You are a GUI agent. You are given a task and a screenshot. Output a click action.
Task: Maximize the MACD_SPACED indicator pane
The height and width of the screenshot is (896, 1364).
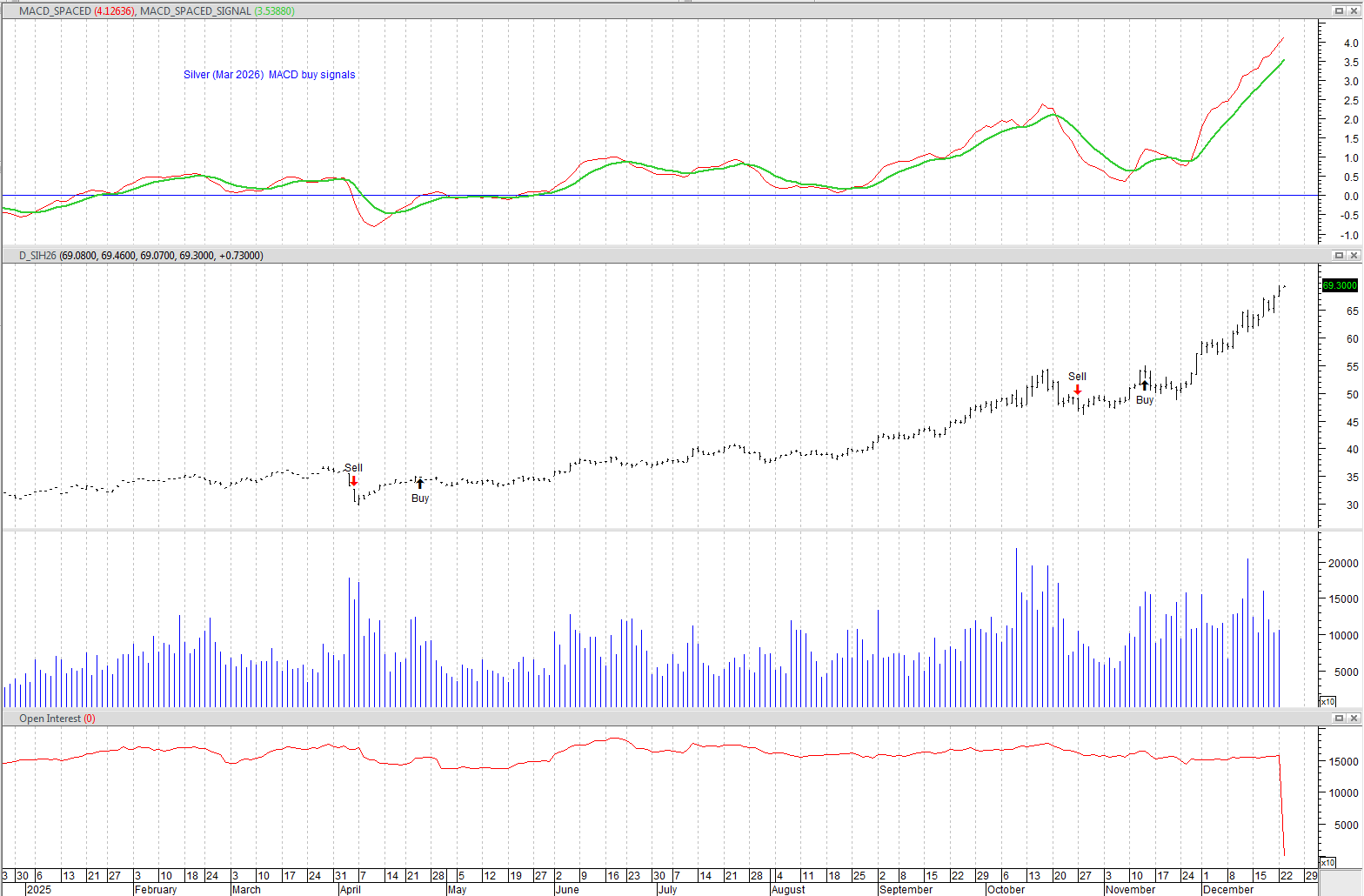1339,10
